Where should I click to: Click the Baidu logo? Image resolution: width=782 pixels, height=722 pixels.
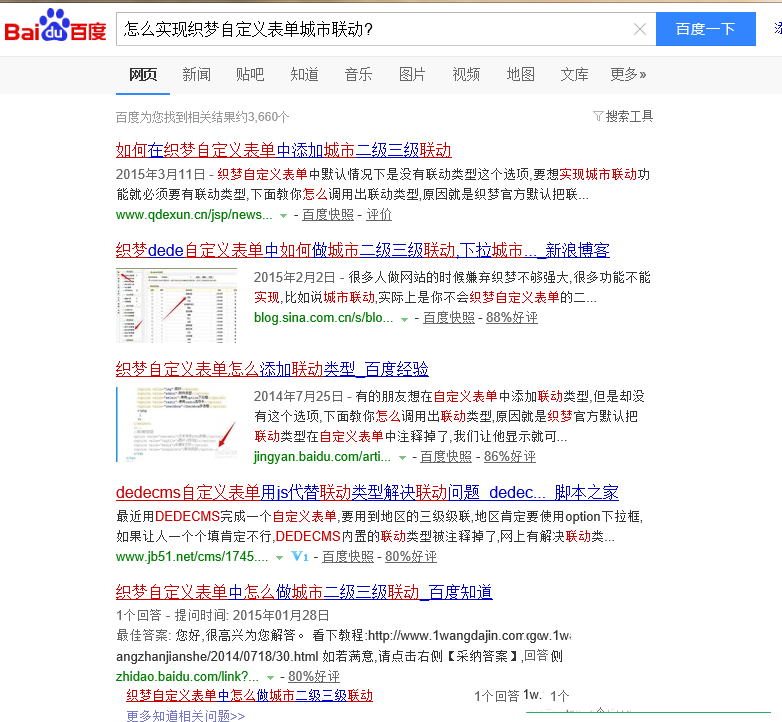tap(55, 26)
